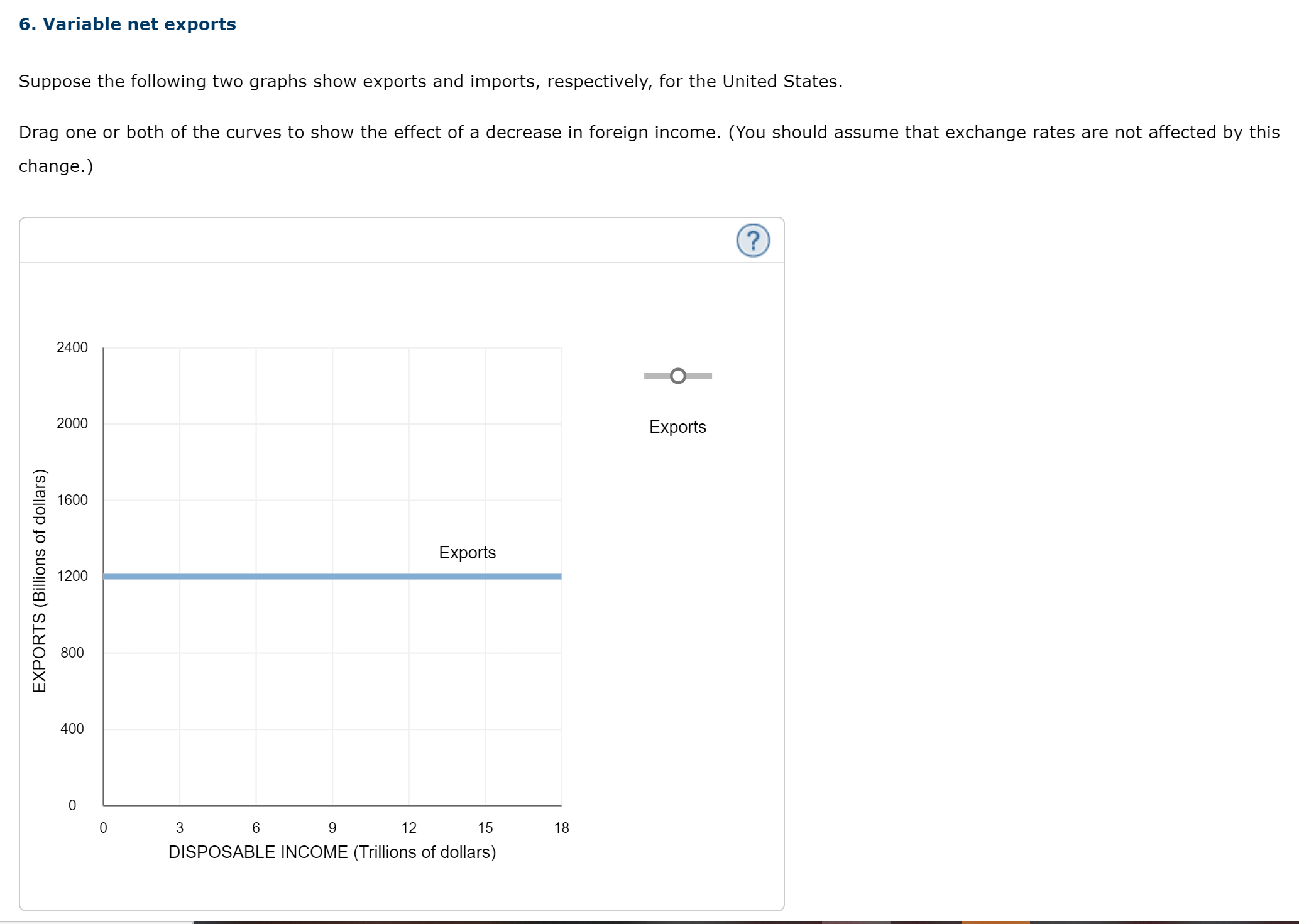Click the gridline intersection at income 9
This screenshot has width=1299, height=924.
coord(332,575)
